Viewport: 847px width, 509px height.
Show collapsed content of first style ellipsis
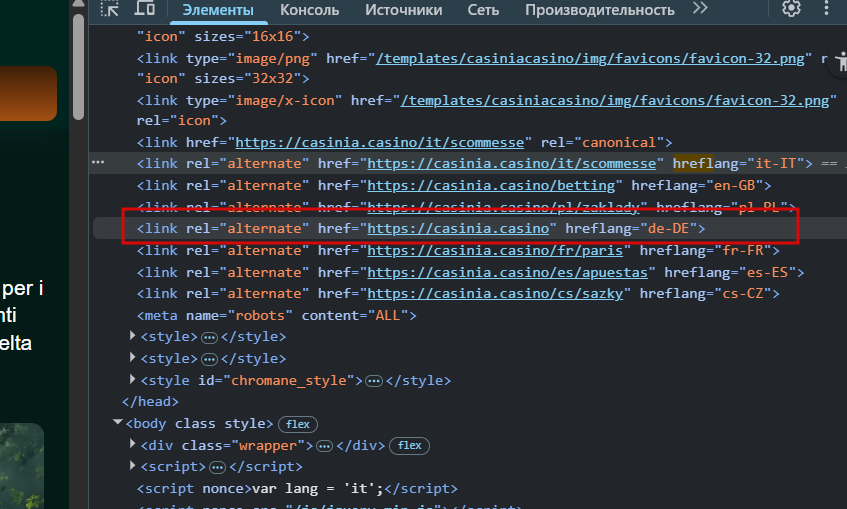(x=209, y=338)
